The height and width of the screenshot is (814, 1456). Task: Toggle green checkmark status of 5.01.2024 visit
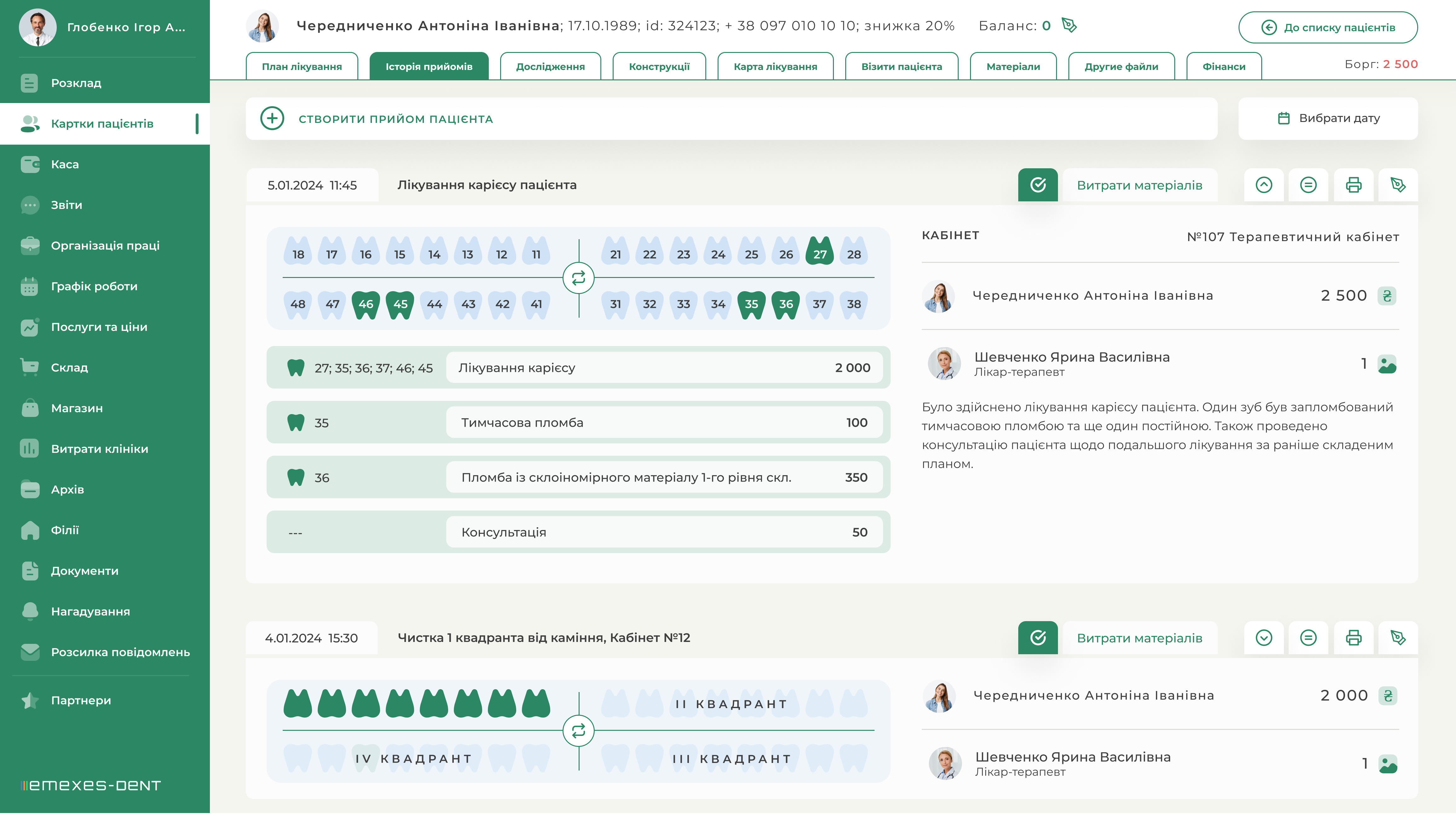tap(1038, 185)
